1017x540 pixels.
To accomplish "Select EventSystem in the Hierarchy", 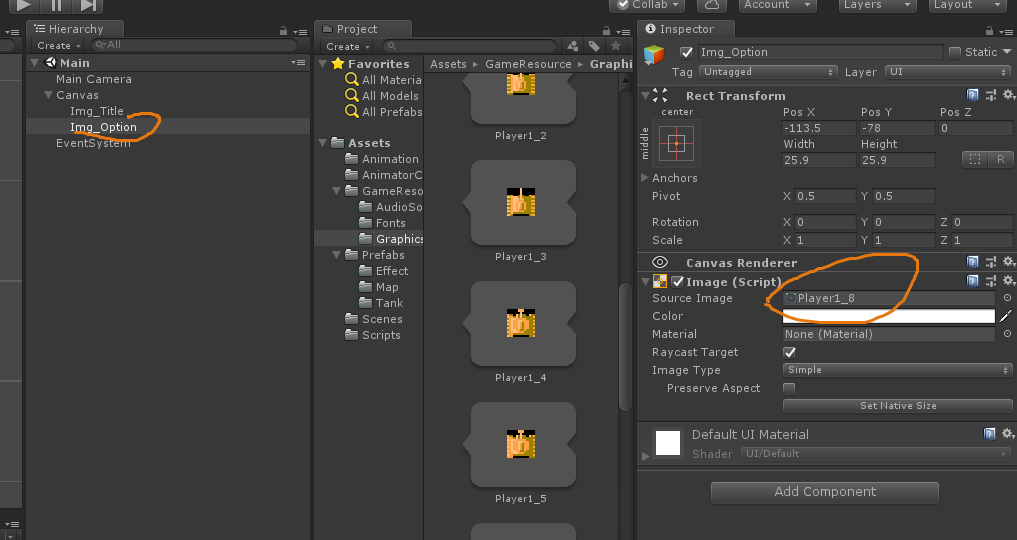I will [x=93, y=143].
